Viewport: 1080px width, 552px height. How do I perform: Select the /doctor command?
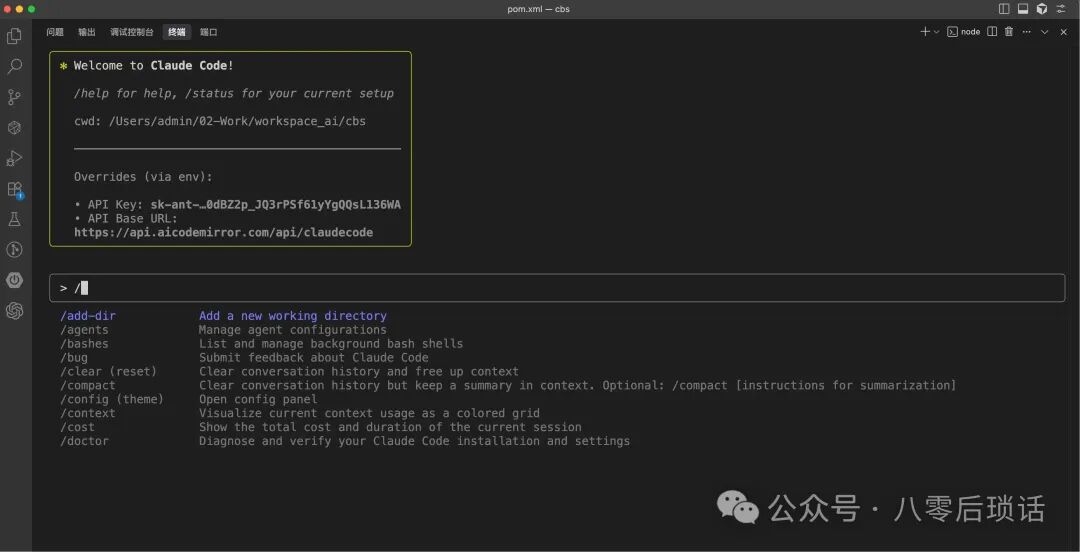[84, 441]
